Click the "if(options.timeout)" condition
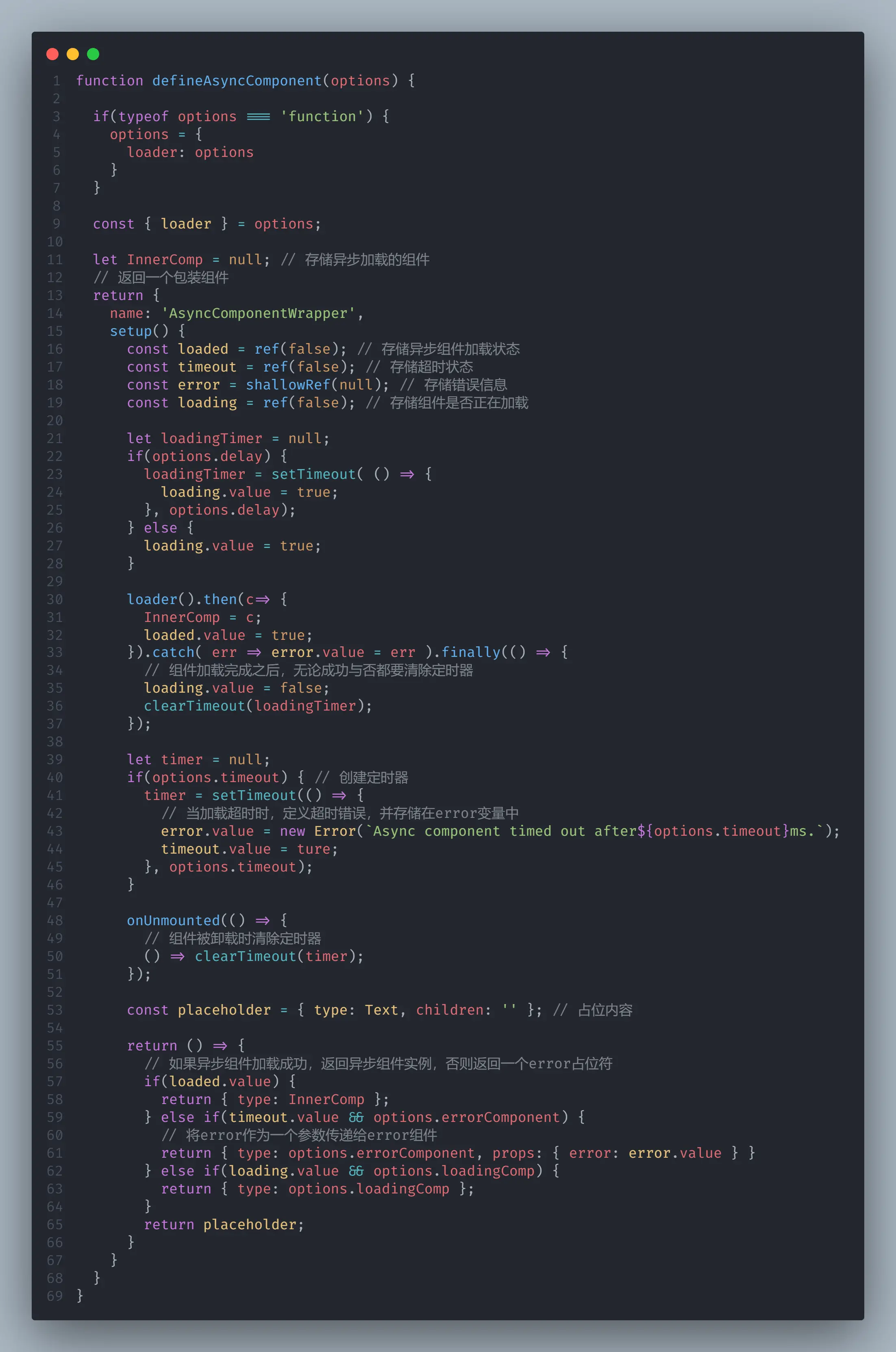Viewport: 896px width, 1352px height. click(x=207, y=777)
